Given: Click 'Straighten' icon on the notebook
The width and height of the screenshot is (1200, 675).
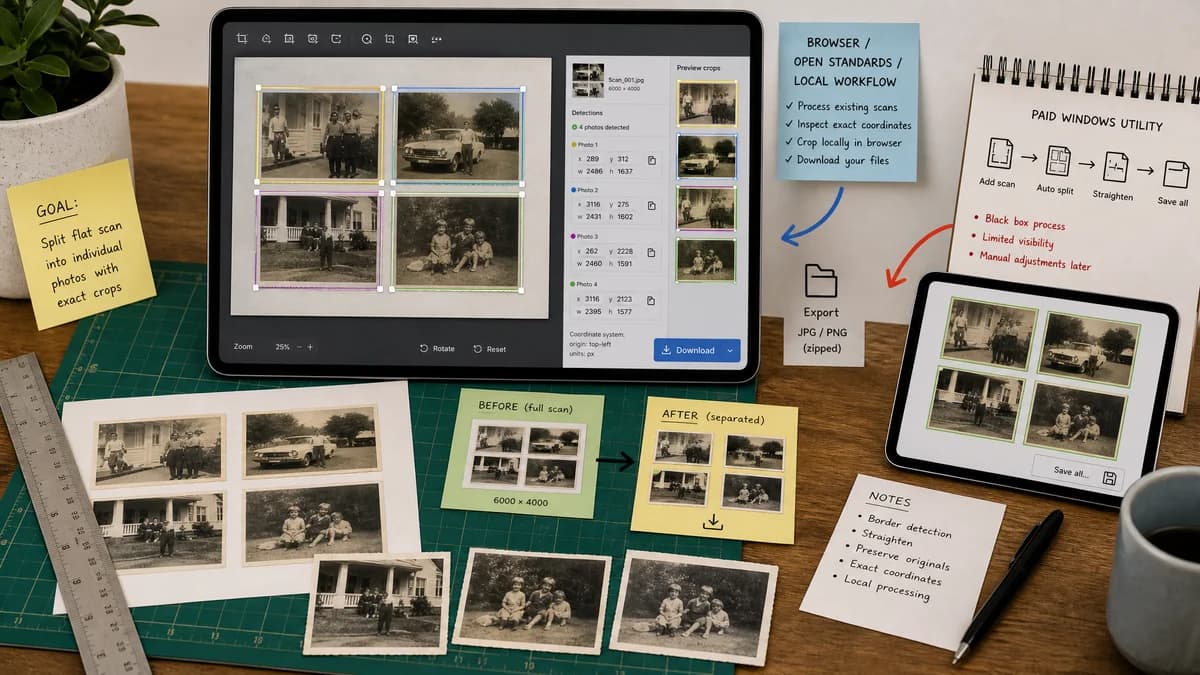Looking at the screenshot, I should [x=1116, y=167].
